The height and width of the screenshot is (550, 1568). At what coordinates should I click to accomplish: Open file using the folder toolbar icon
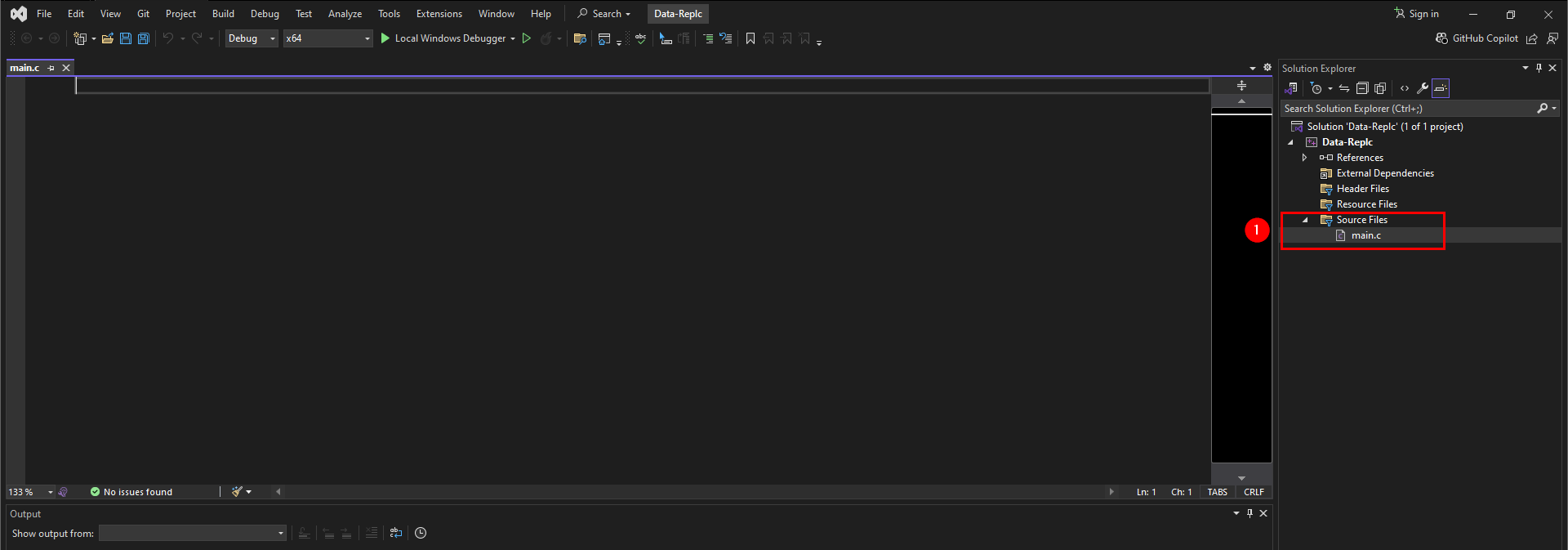(107, 38)
